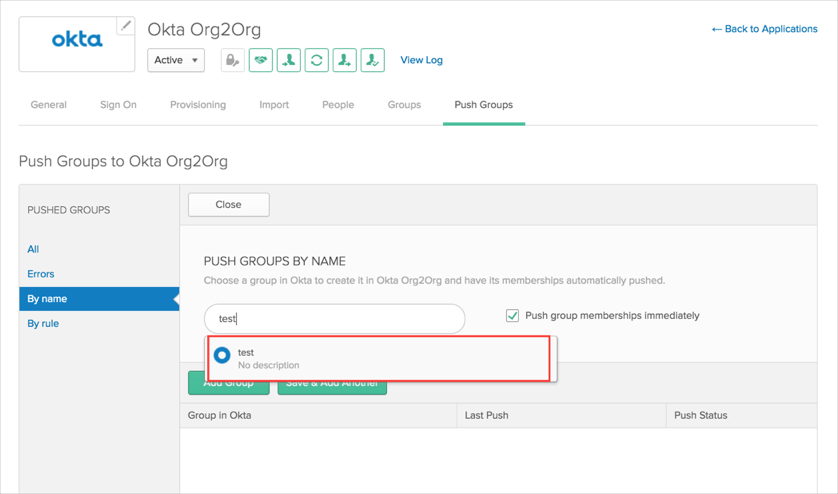
Task: Toggle Push group memberships immediately checkbox
Action: click(x=512, y=315)
